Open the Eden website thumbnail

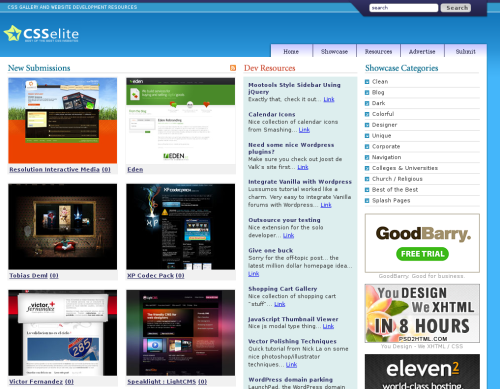pos(180,121)
